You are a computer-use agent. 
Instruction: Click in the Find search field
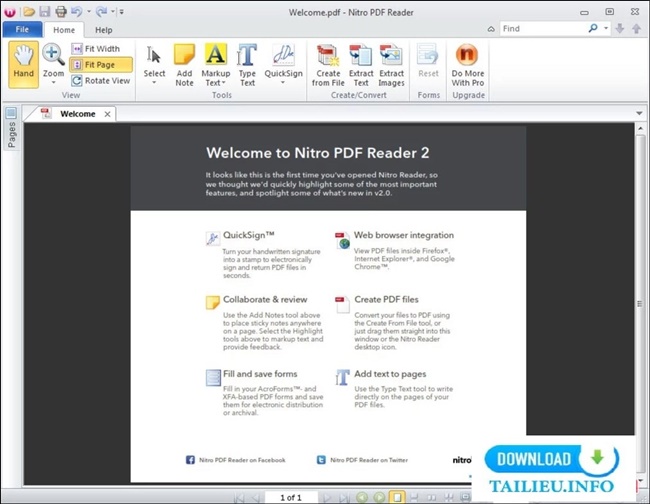[542, 29]
